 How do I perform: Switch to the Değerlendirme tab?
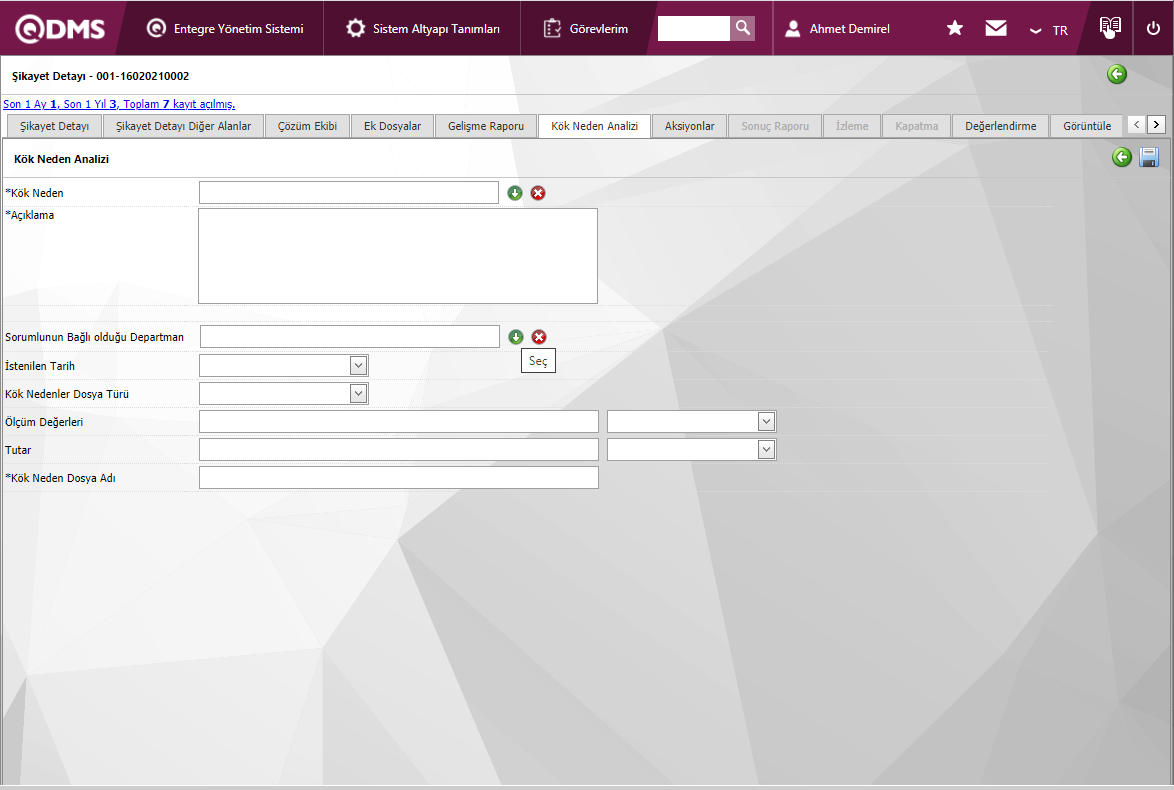(x=1000, y=126)
